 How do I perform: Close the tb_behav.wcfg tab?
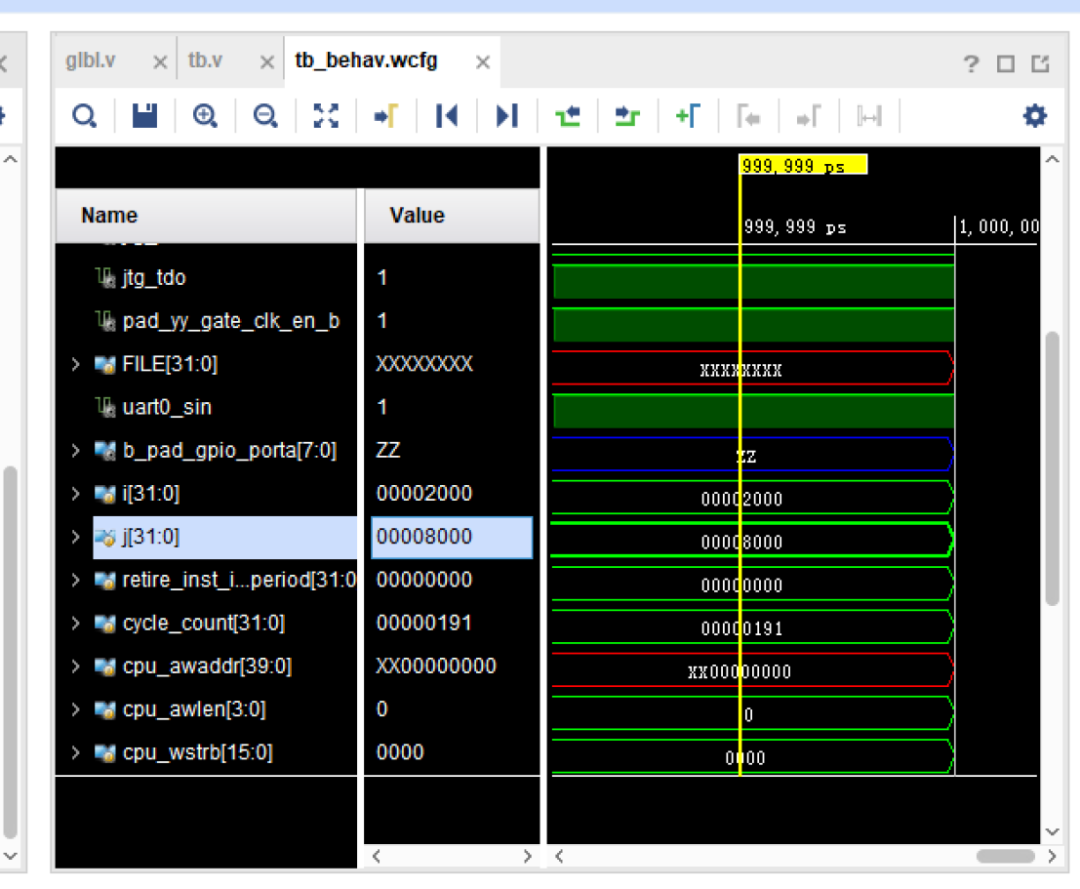(x=483, y=63)
